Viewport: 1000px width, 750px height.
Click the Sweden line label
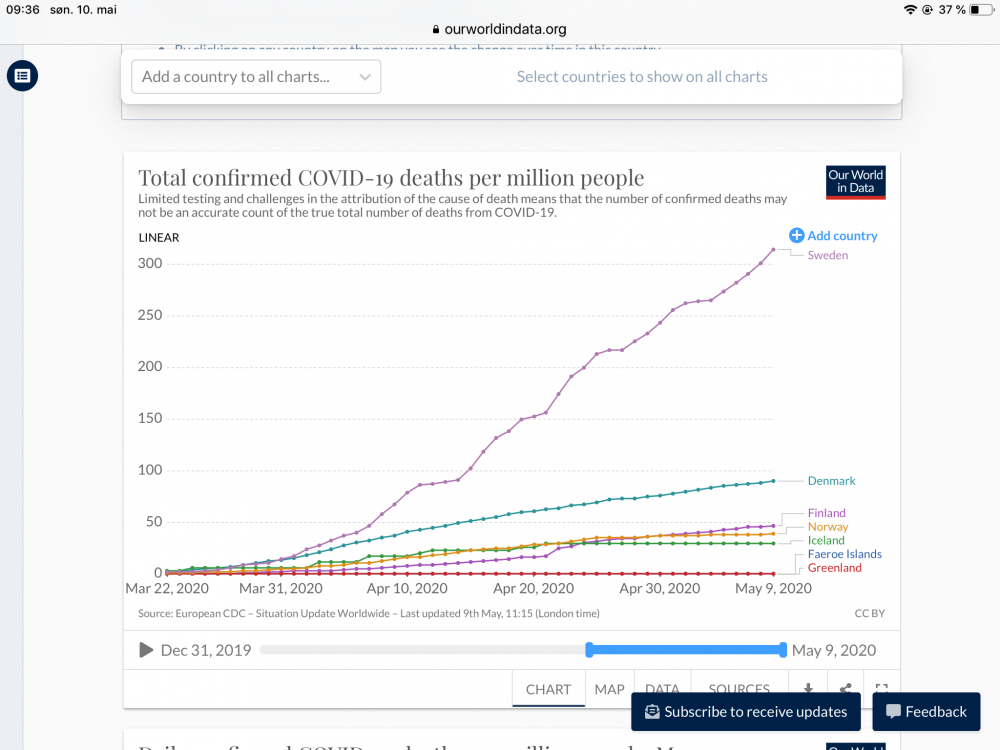pos(827,256)
